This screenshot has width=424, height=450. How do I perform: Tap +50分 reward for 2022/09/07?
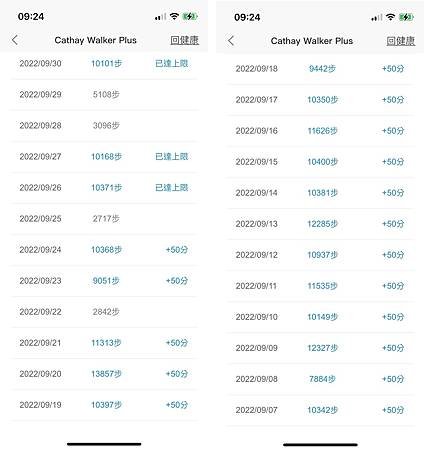pos(393,410)
